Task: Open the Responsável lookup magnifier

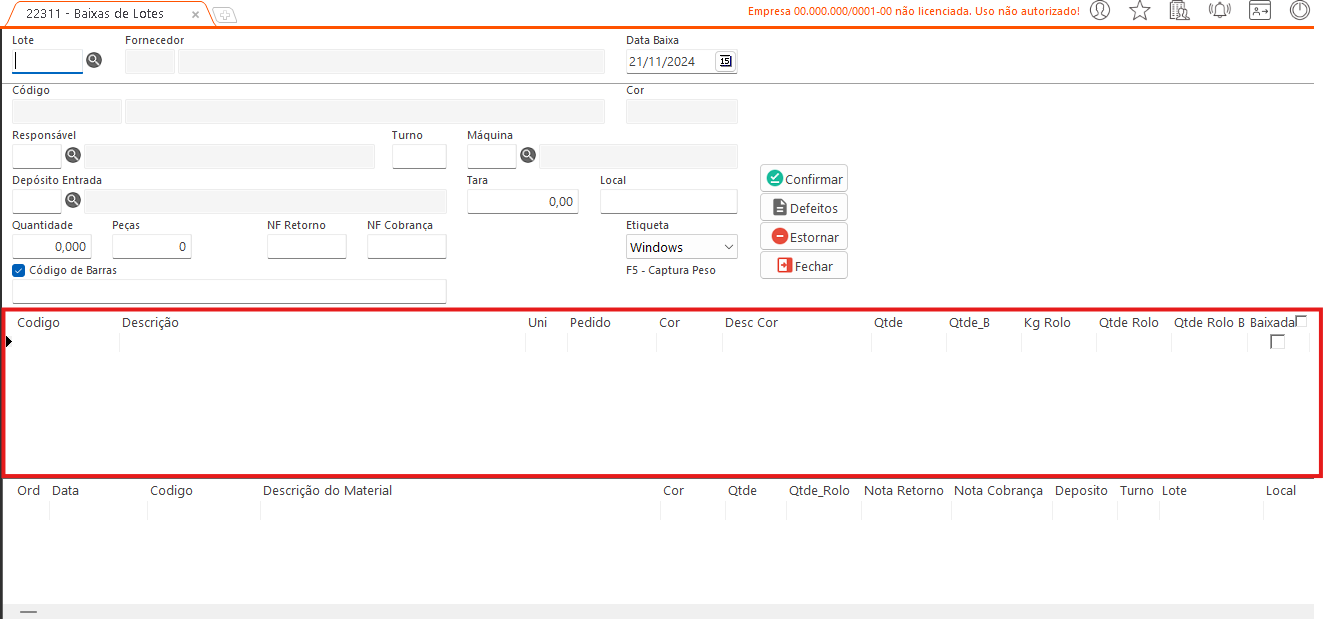Action: [73, 155]
